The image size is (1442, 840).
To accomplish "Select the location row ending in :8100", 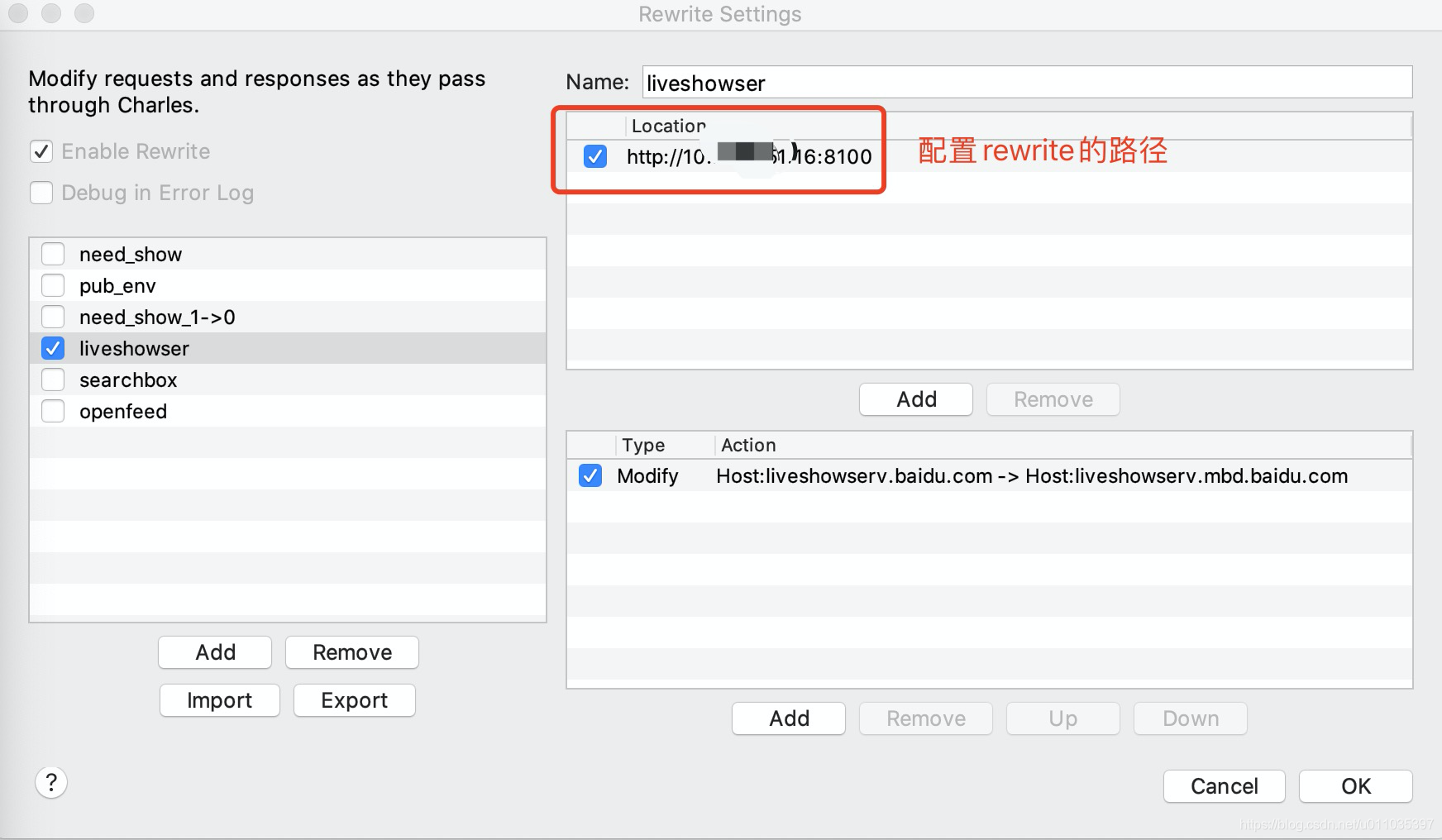I will (990, 156).
